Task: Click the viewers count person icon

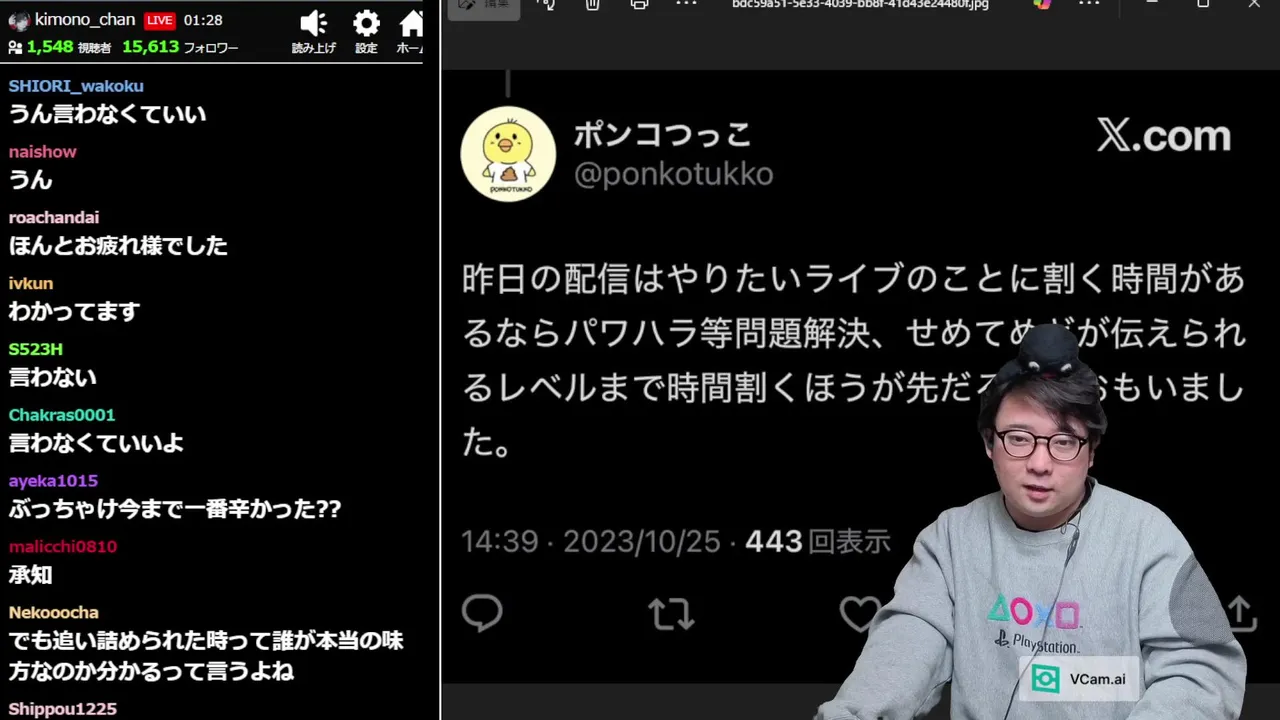Action: coord(15,47)
